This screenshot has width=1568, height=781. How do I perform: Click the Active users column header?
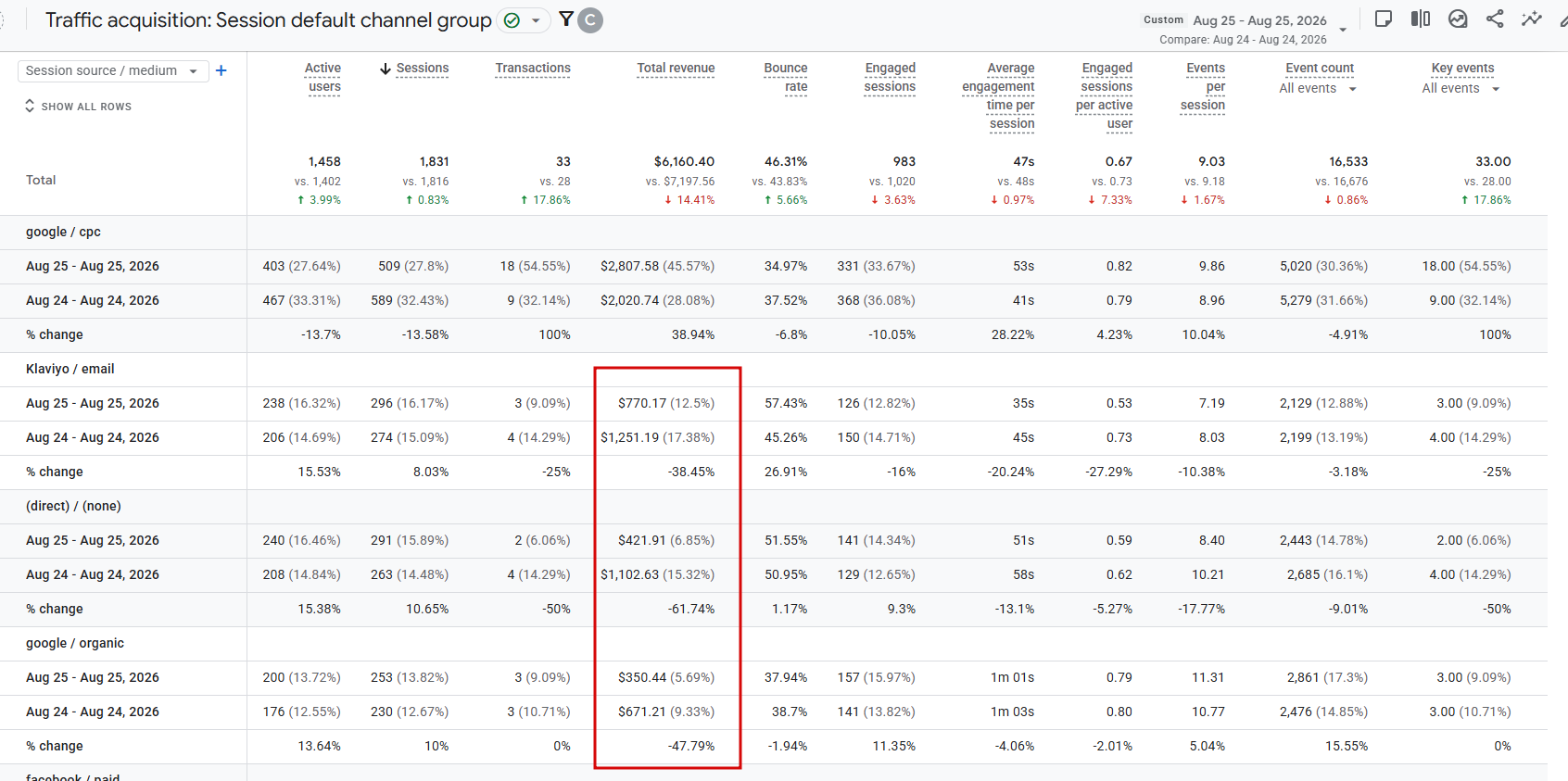322,78
